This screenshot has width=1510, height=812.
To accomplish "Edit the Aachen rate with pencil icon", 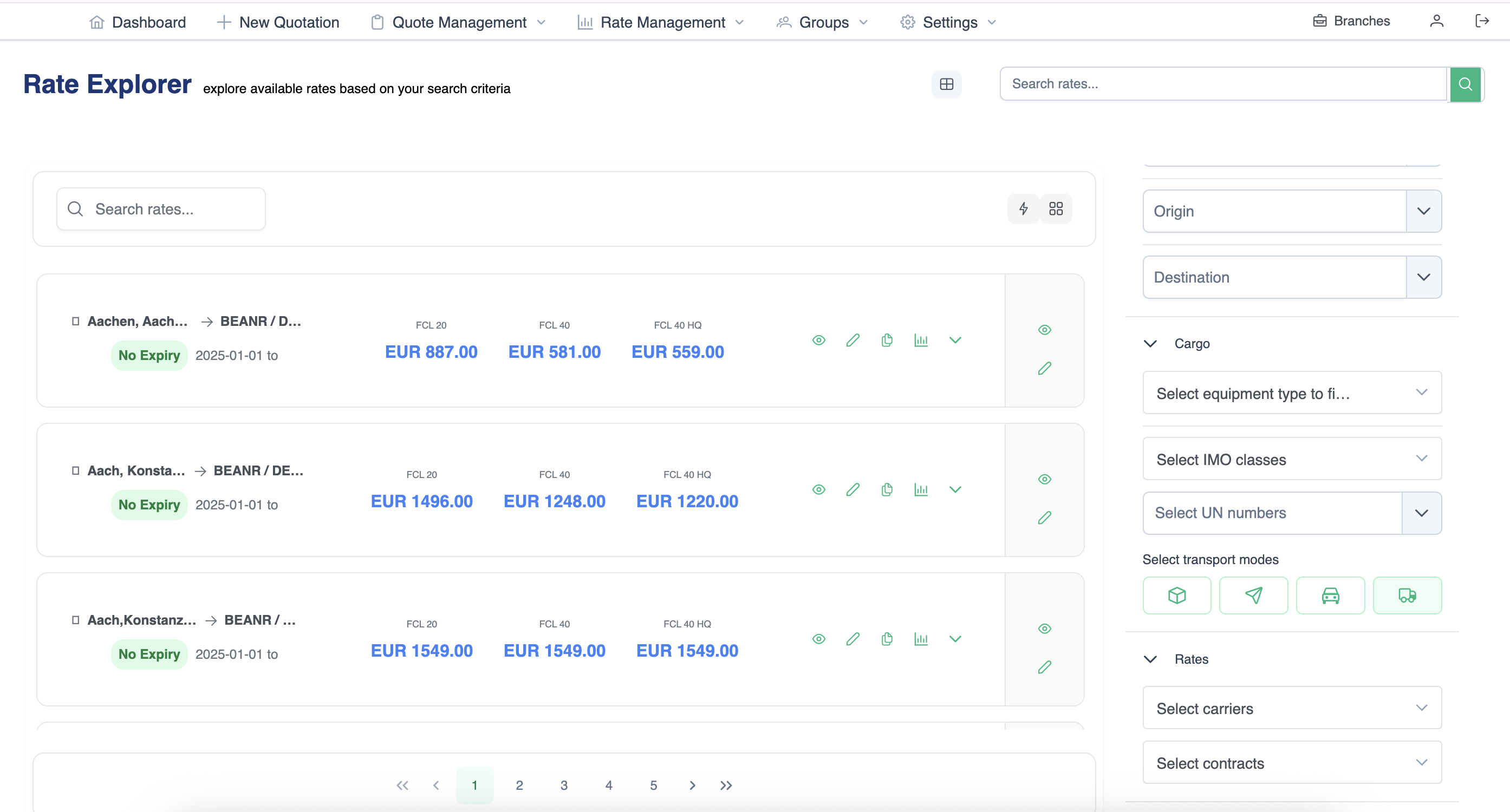I will (x=853, y=340).
